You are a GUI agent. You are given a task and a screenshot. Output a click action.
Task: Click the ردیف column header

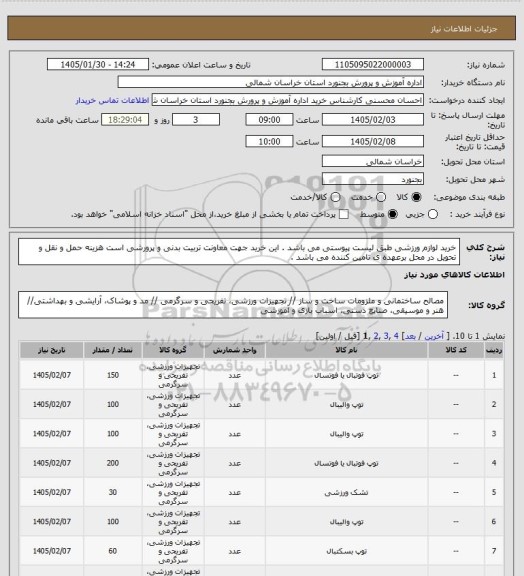[x=494, y=350]
